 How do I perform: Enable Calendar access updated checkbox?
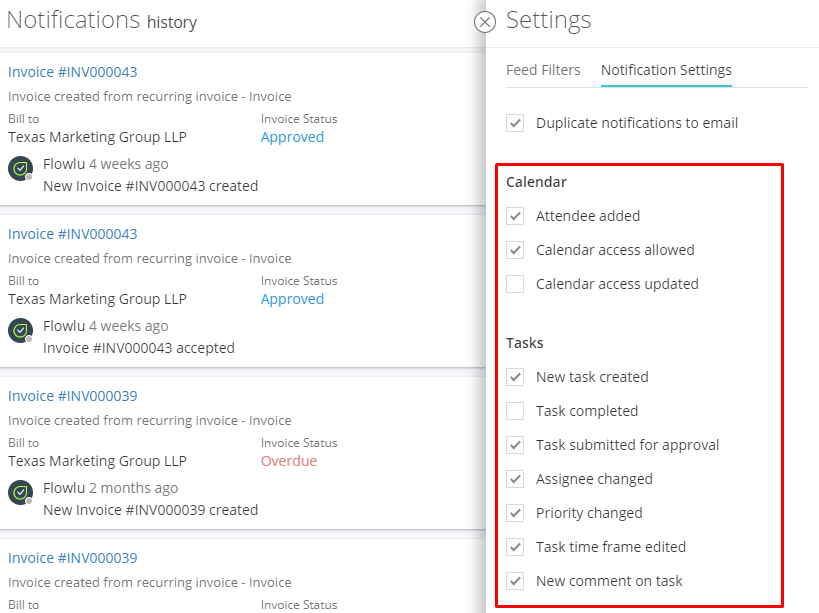(515, 284)
